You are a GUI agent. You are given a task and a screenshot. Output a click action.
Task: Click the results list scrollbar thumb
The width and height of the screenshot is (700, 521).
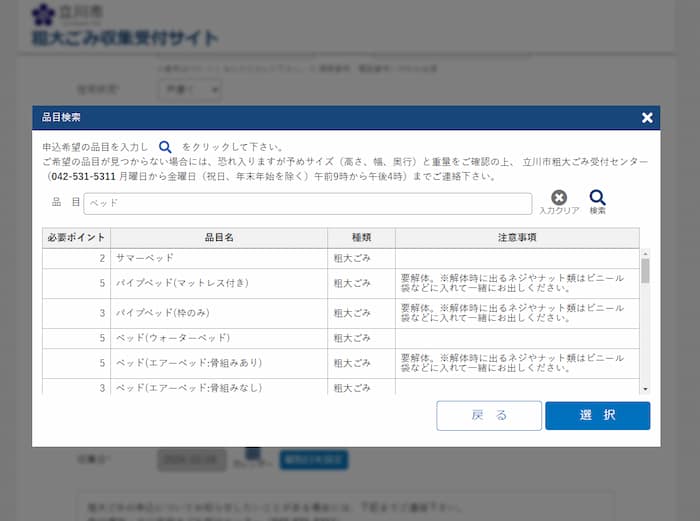point(645,271)
